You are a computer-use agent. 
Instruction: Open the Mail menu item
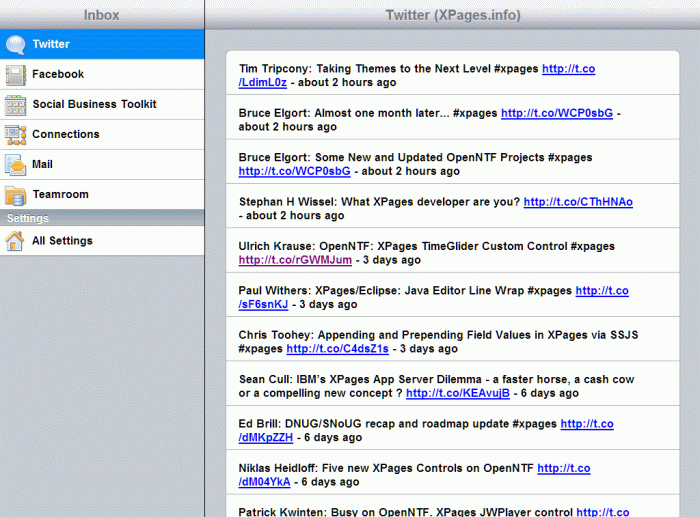(x=102, y=164)
